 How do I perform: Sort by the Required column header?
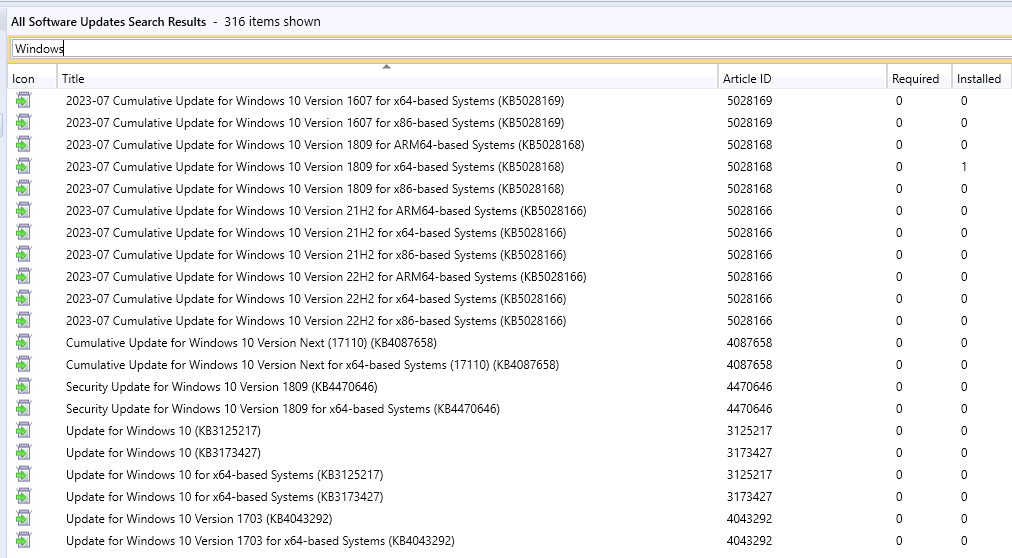pos(919,79)
